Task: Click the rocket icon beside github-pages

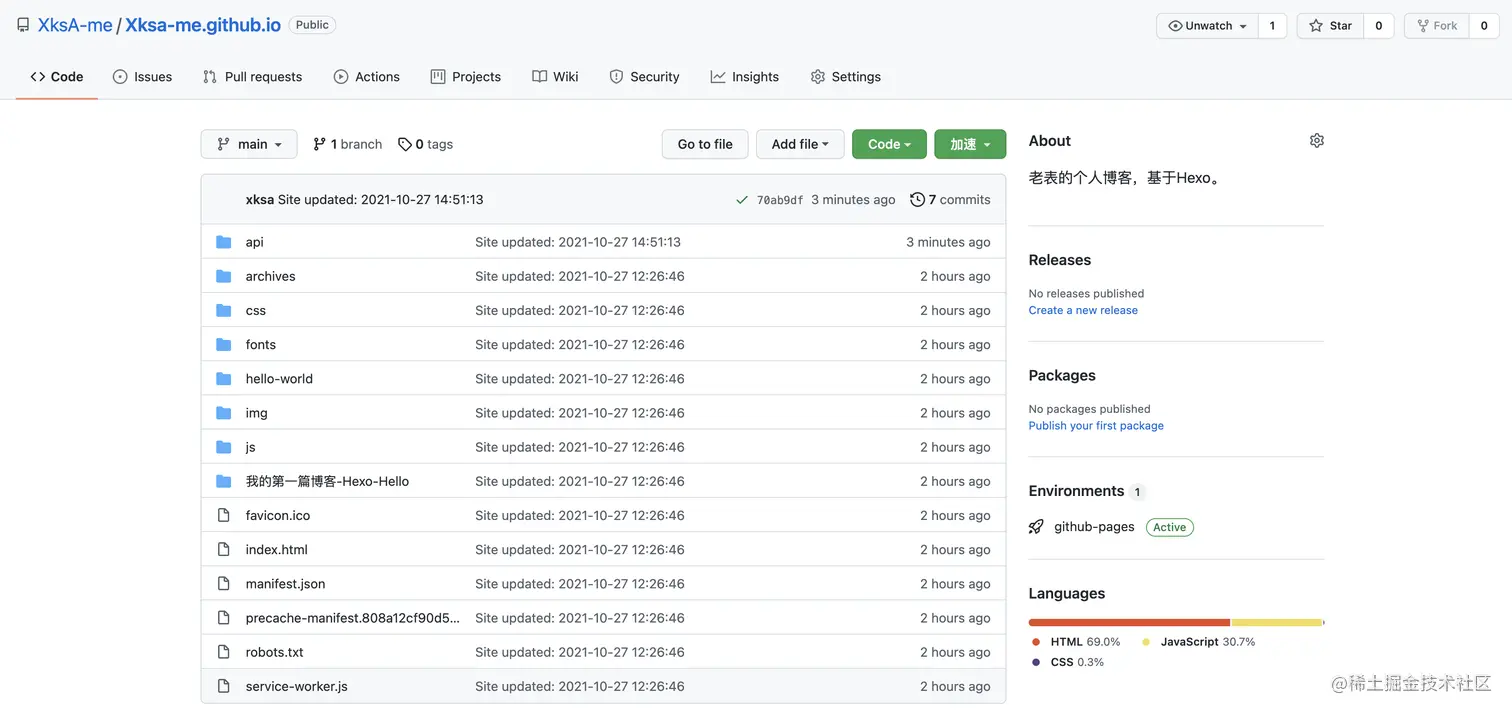Action: pyautogui.click(x=1036, y=527)
